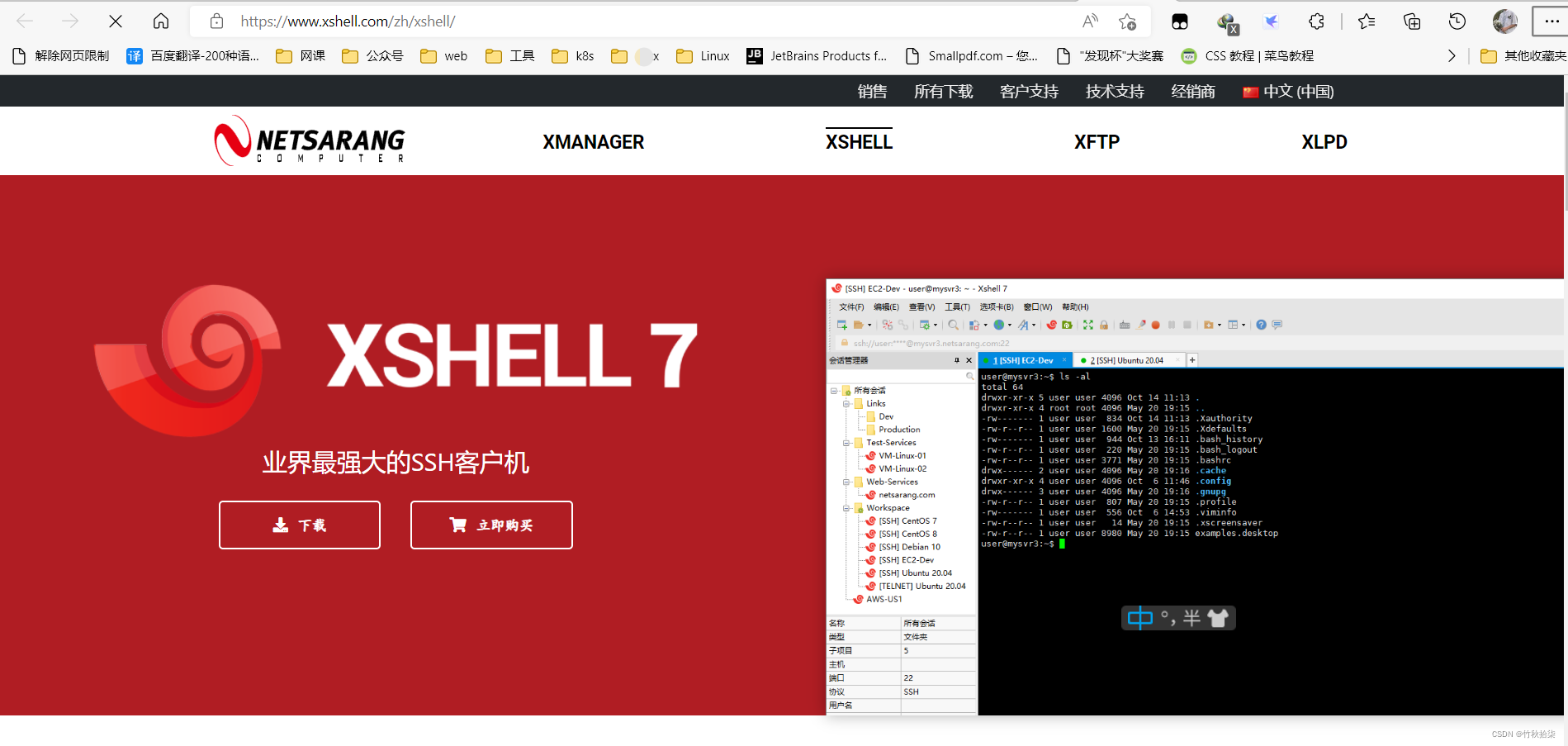Open the 其他收藏夹 folder

click(1523, 56)
